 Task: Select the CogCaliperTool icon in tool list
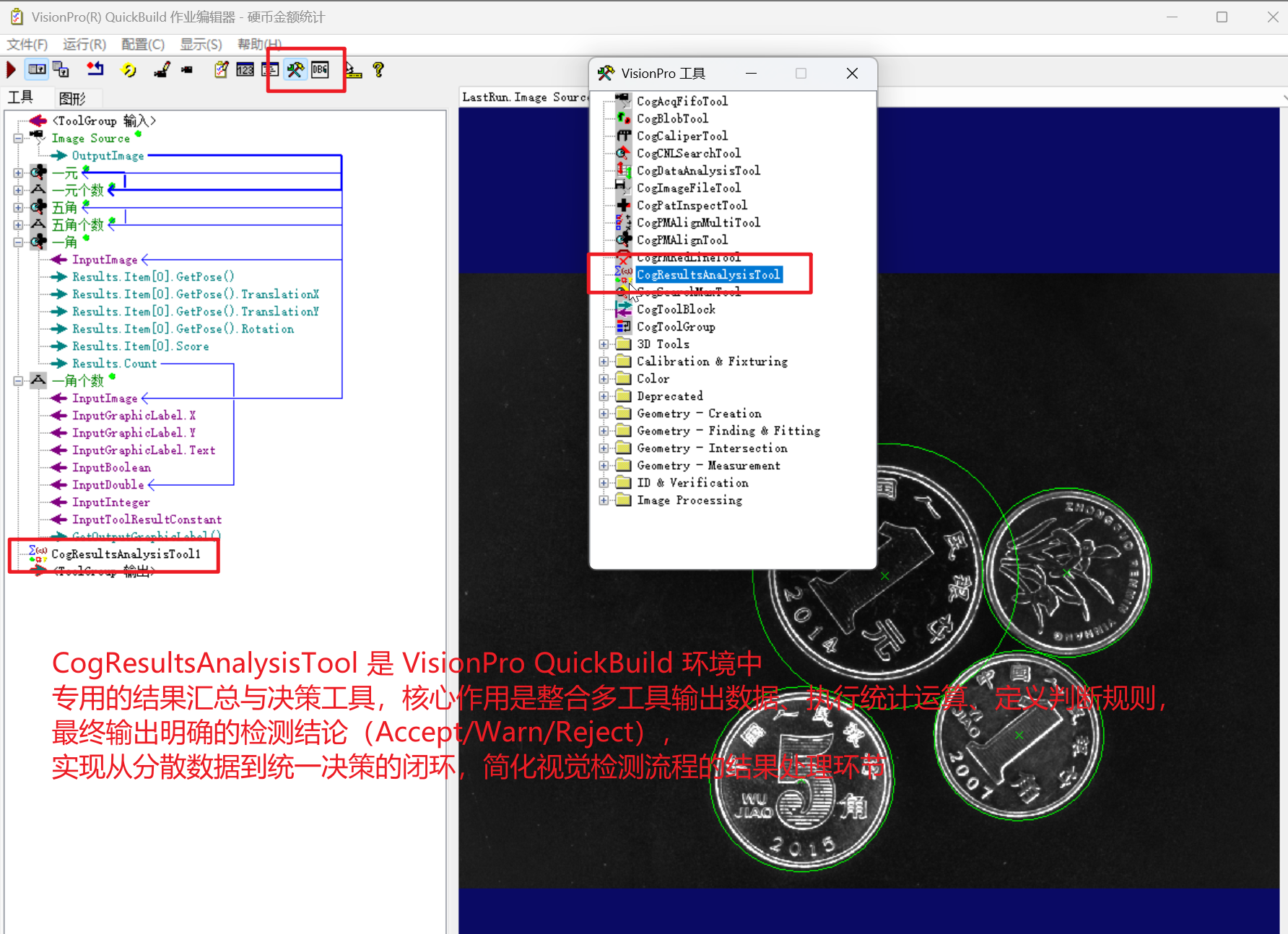(x=623, y=135)
